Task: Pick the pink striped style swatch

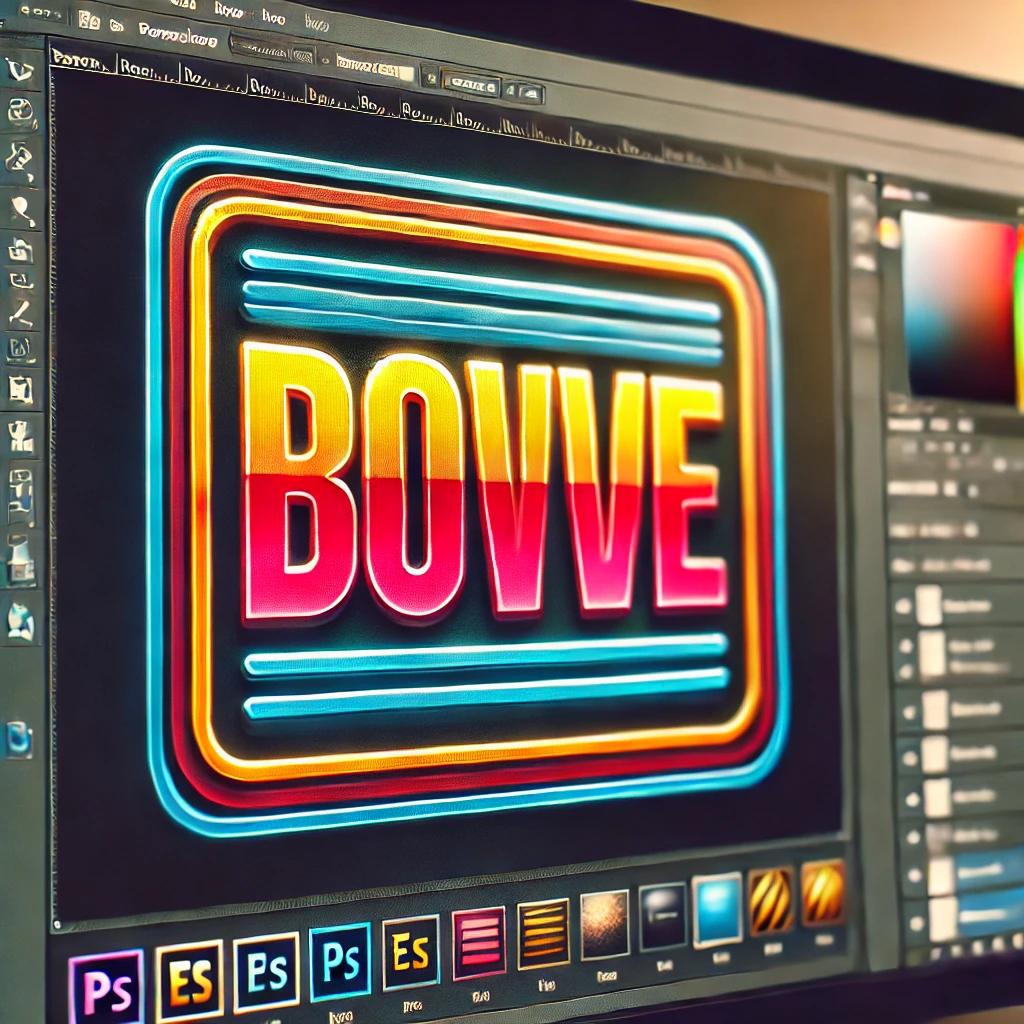Action: click(479, 943)
